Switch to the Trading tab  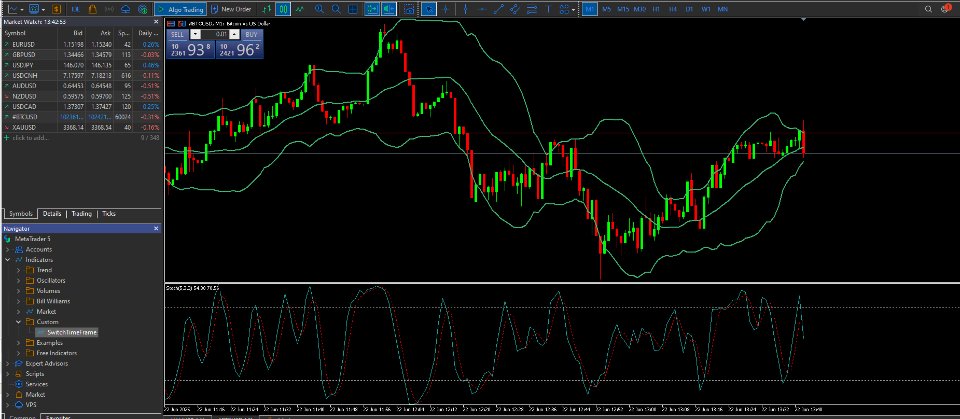[x=81, y=214]
